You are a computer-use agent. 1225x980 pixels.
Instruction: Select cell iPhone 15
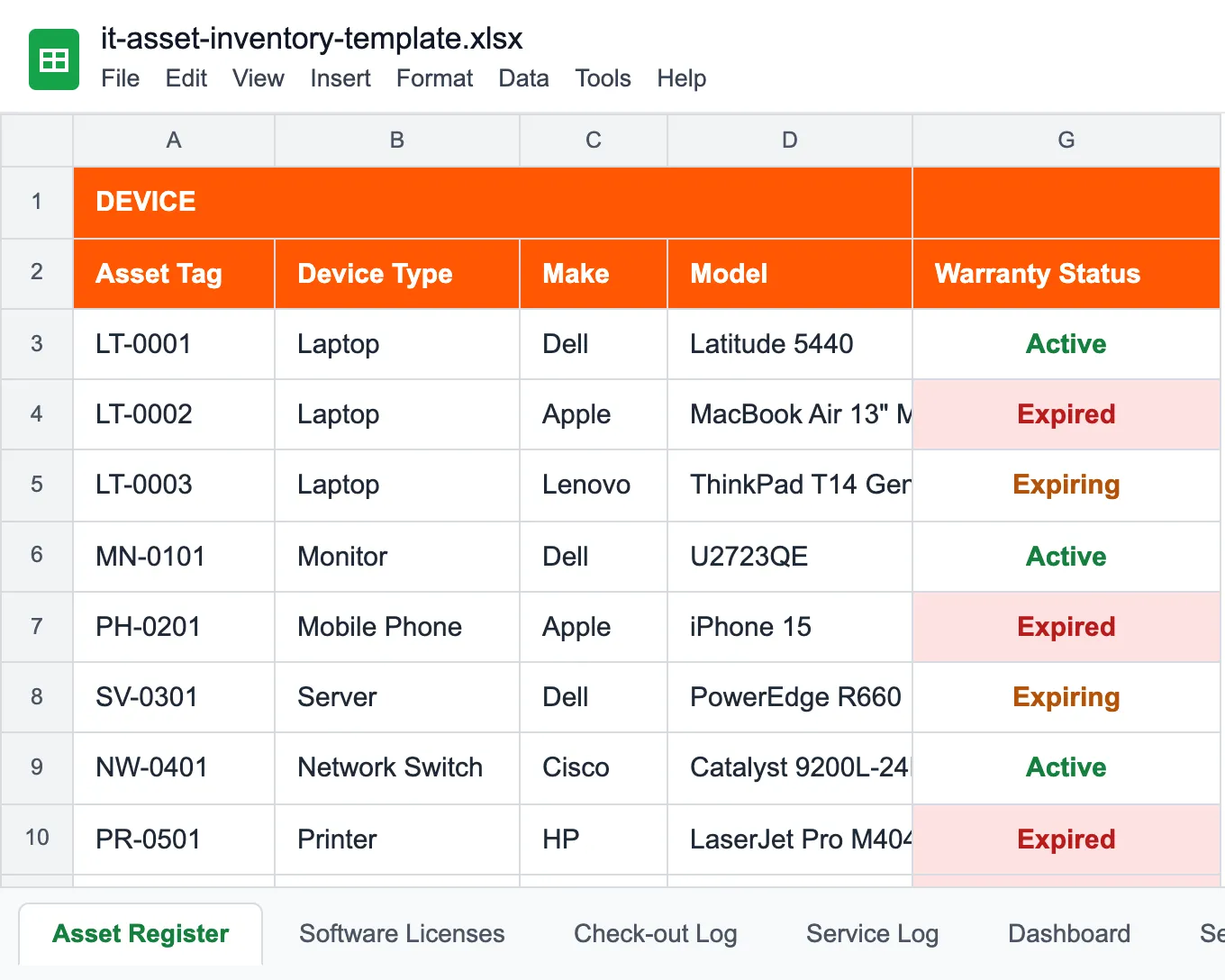point(790,627)
